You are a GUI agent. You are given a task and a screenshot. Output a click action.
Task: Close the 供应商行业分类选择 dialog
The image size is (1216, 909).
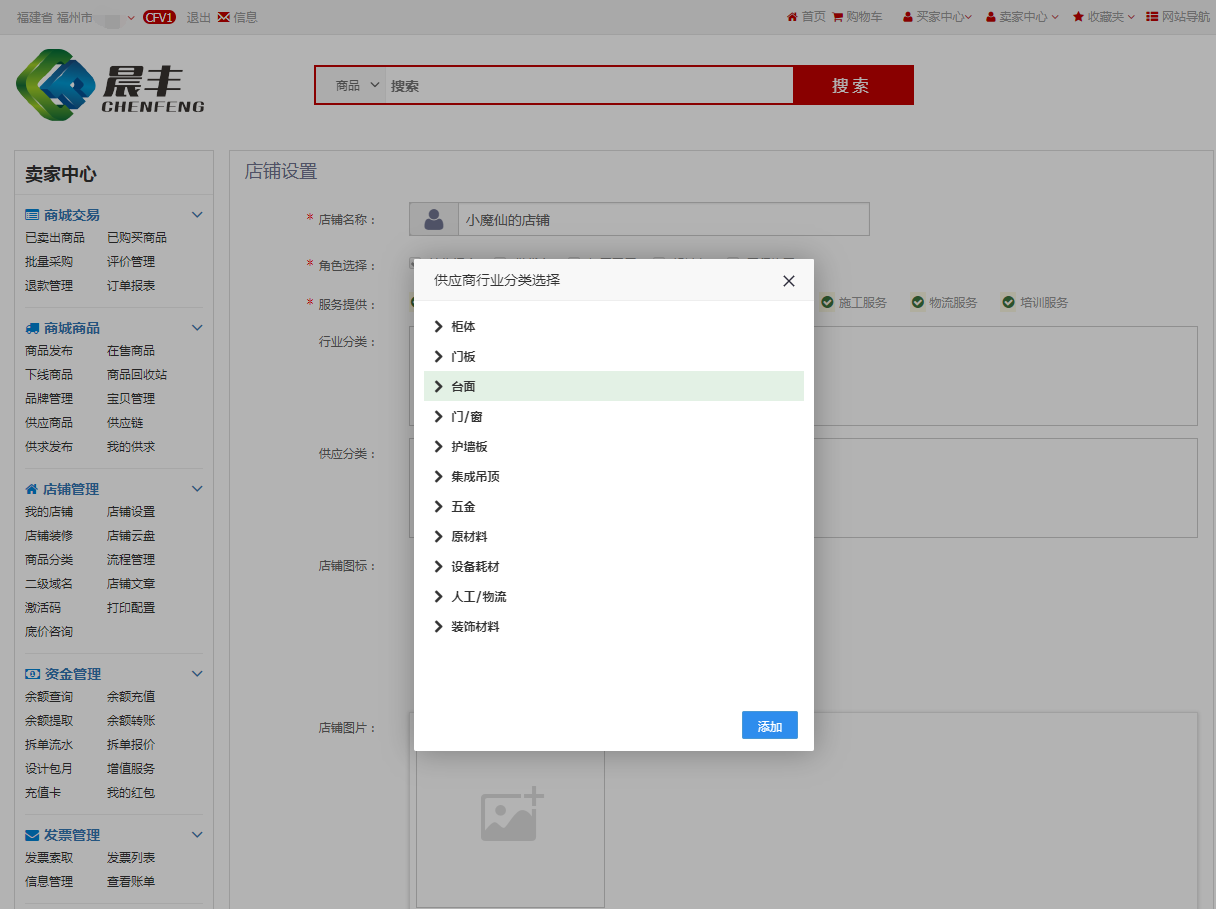[789, 281]
